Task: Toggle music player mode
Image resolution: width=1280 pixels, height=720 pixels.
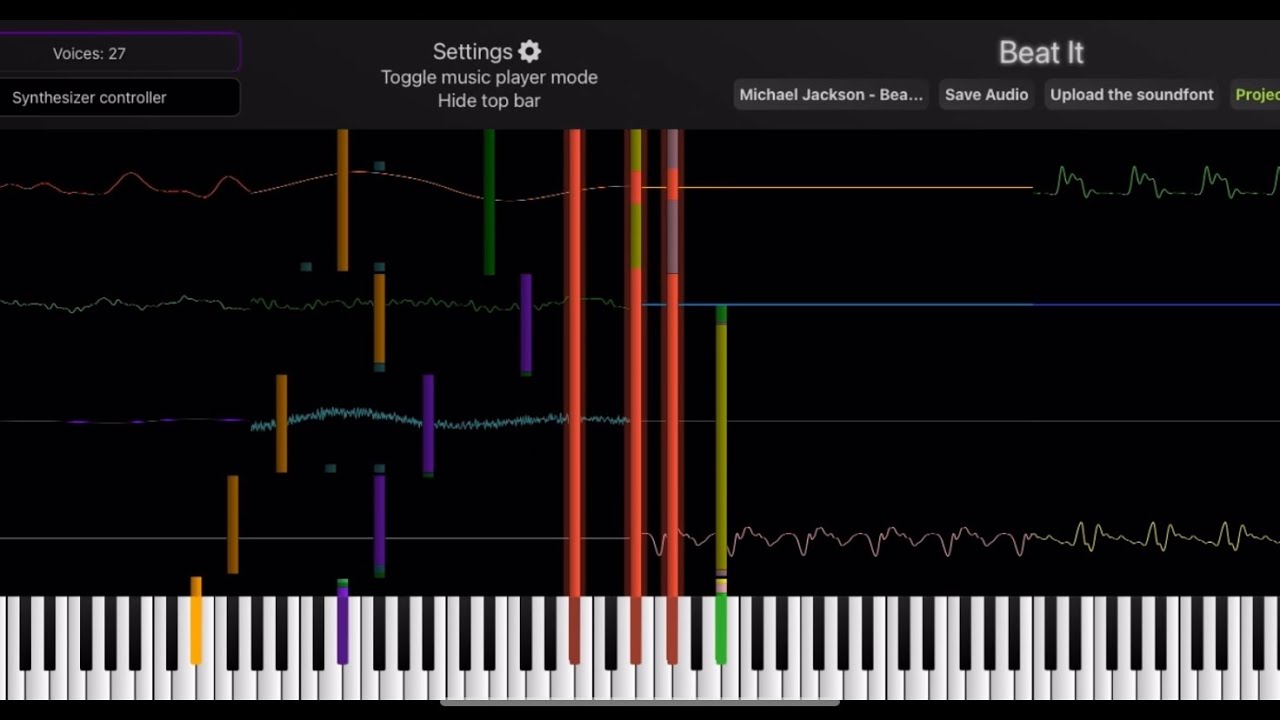Action: click(489, 77)
